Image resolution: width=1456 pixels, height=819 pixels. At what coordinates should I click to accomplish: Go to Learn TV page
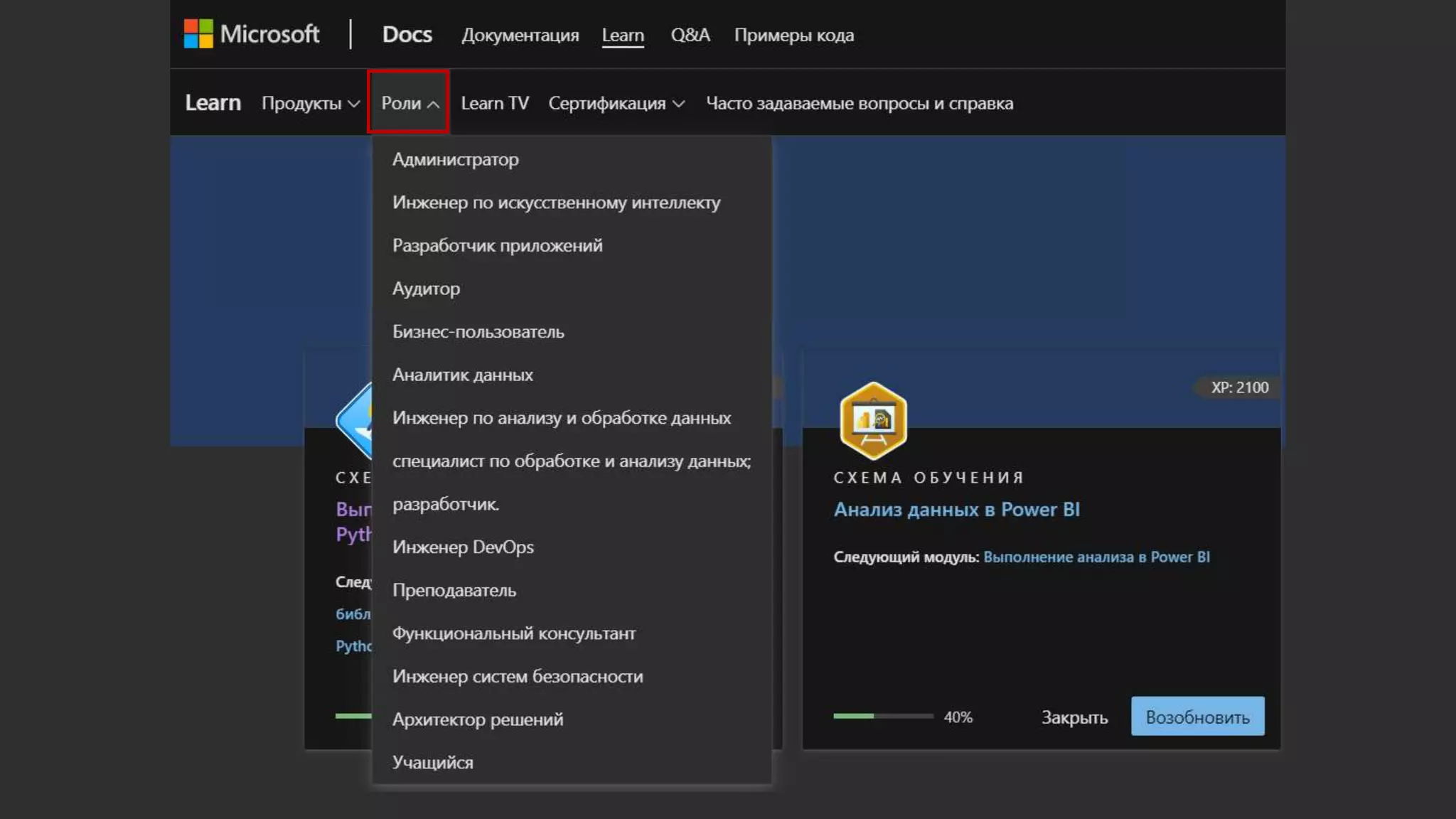495,103
